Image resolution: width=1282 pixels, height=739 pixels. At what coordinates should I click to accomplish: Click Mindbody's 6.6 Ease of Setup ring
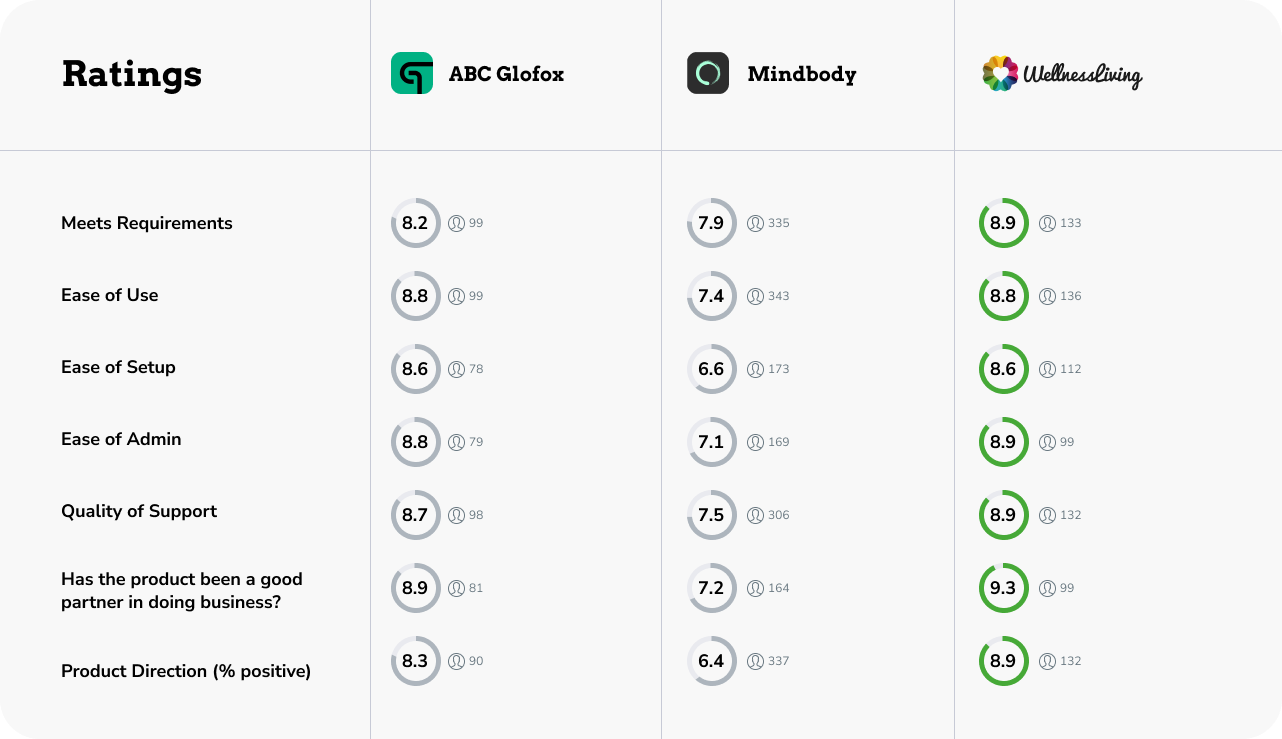tap(711, 369)
